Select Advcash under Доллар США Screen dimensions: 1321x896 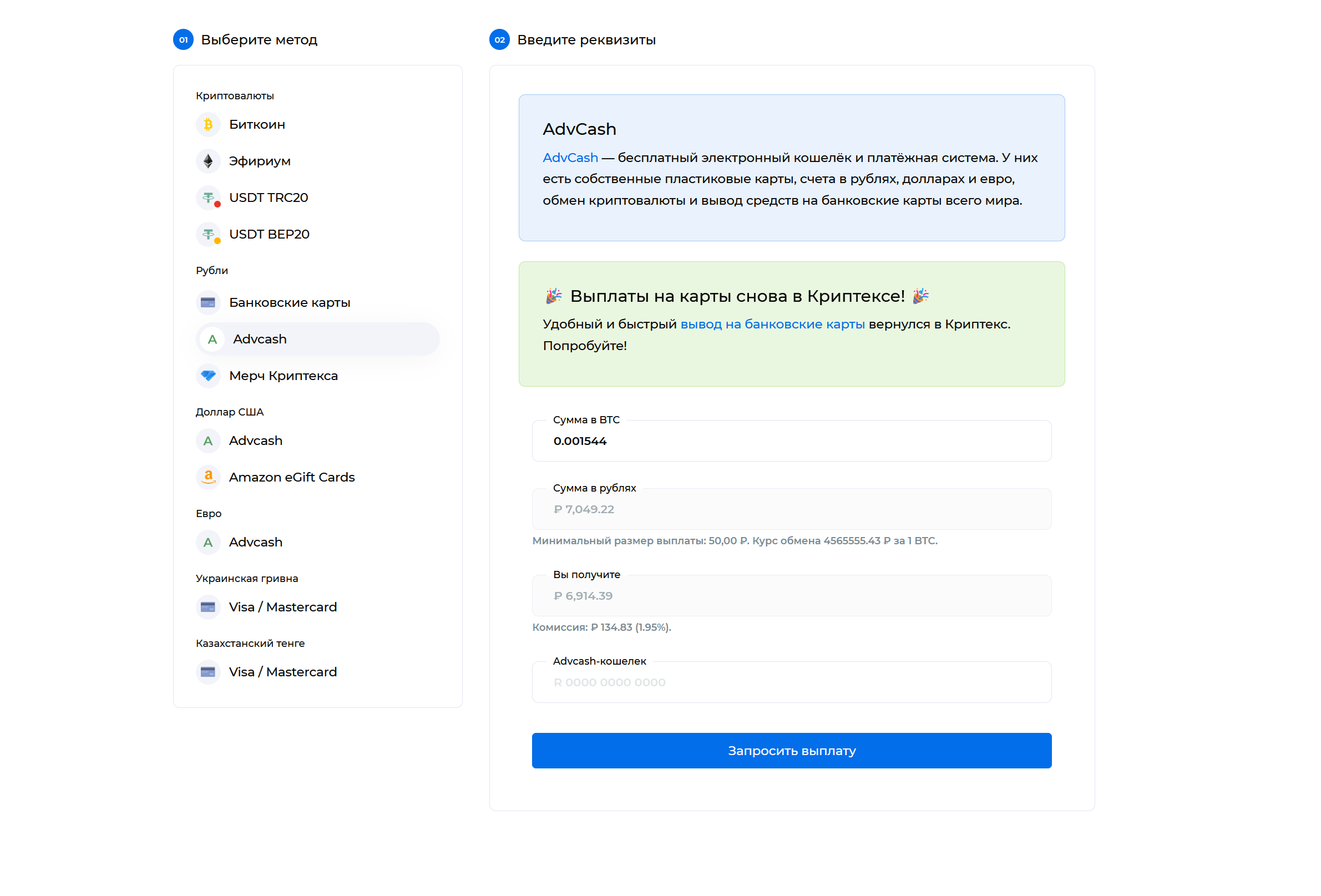[317, 441]
